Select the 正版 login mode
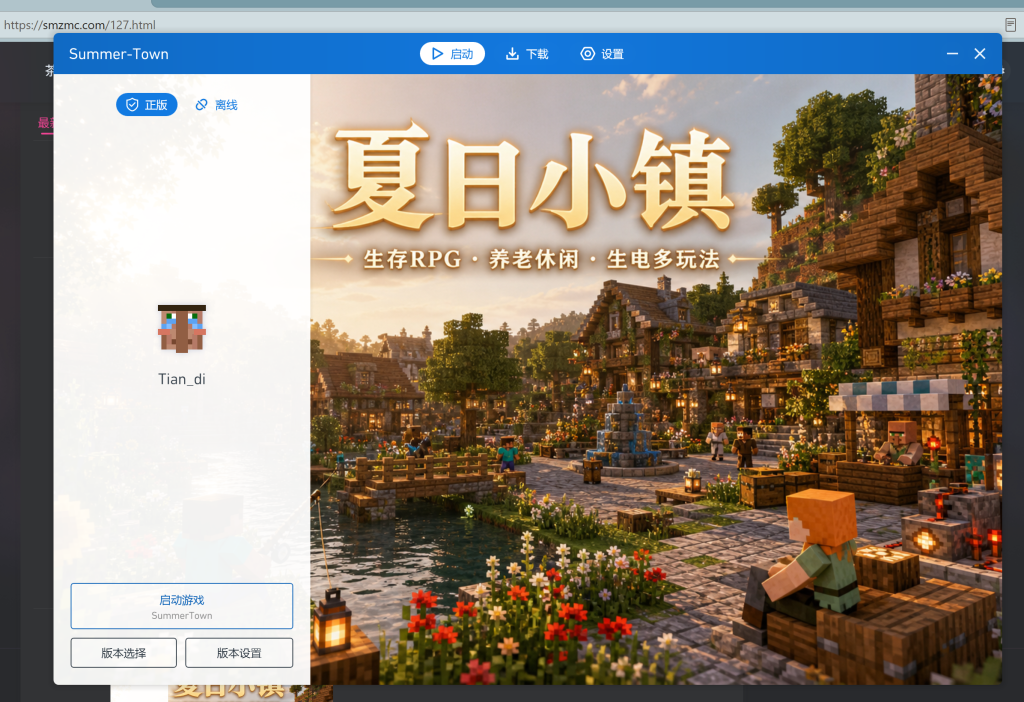 click(147, 104)
